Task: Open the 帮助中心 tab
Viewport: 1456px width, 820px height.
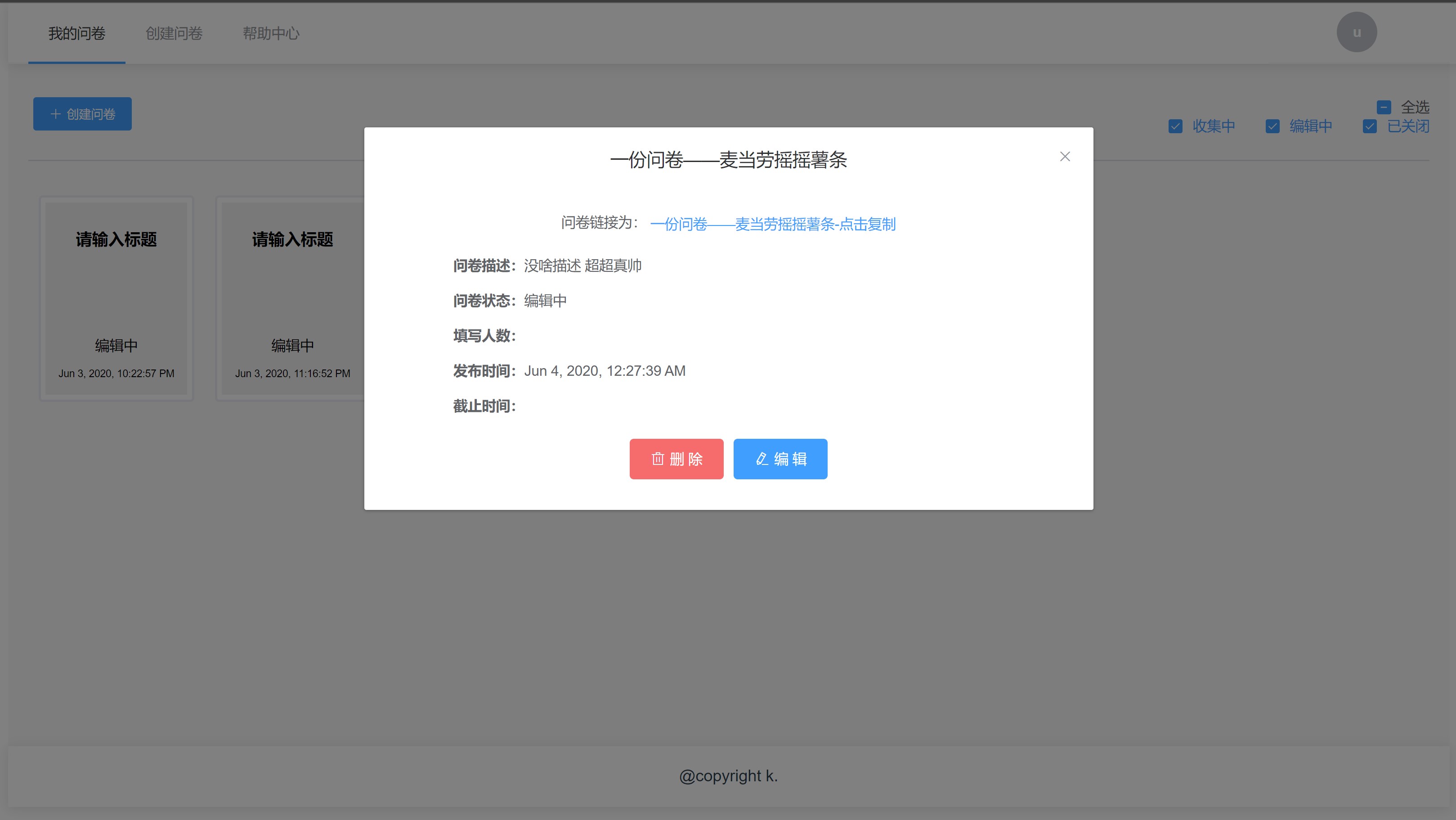Action: click(271, 33)
